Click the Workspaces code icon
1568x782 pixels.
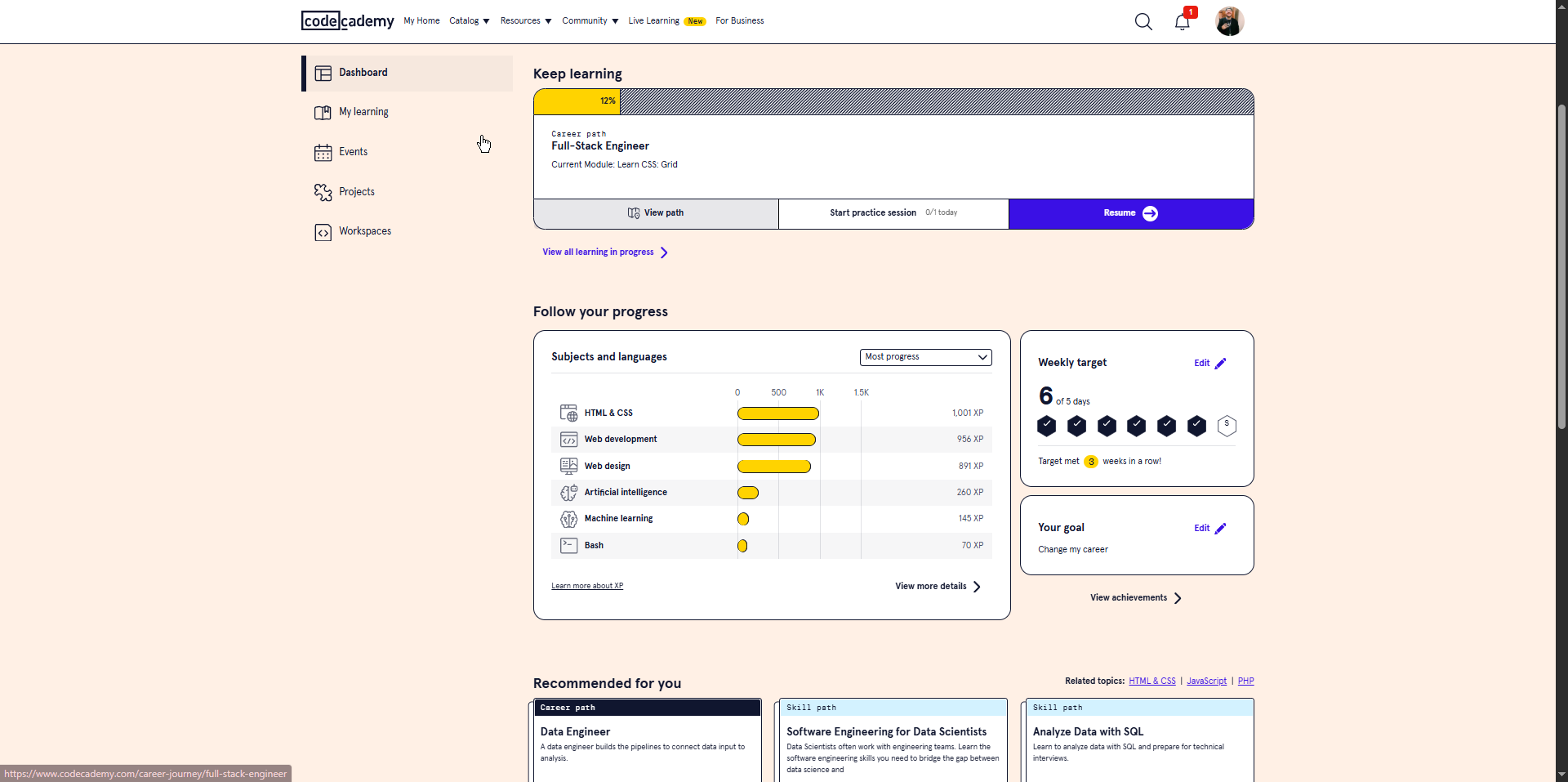323,232
